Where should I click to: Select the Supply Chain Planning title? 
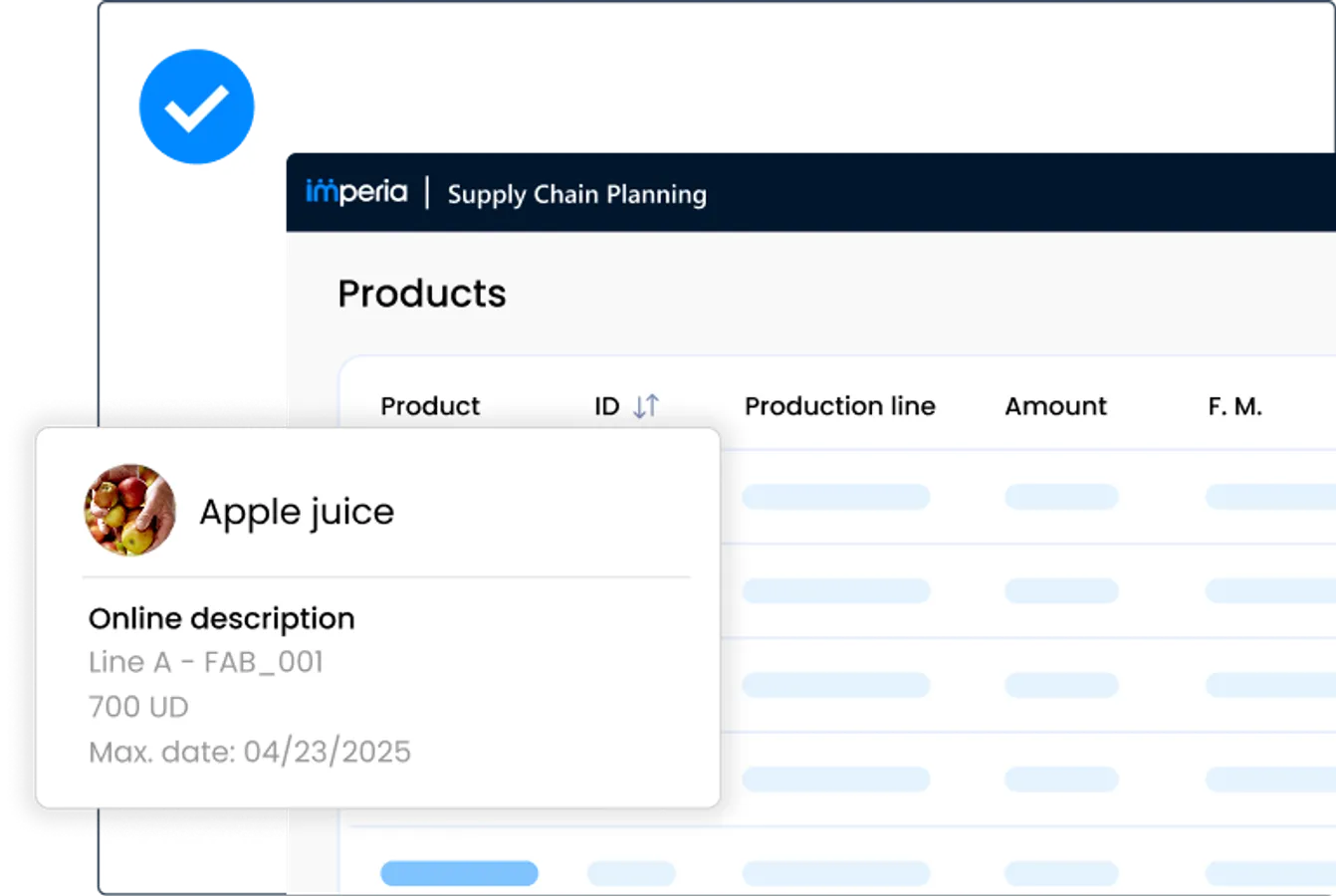[x=576, y=194]
